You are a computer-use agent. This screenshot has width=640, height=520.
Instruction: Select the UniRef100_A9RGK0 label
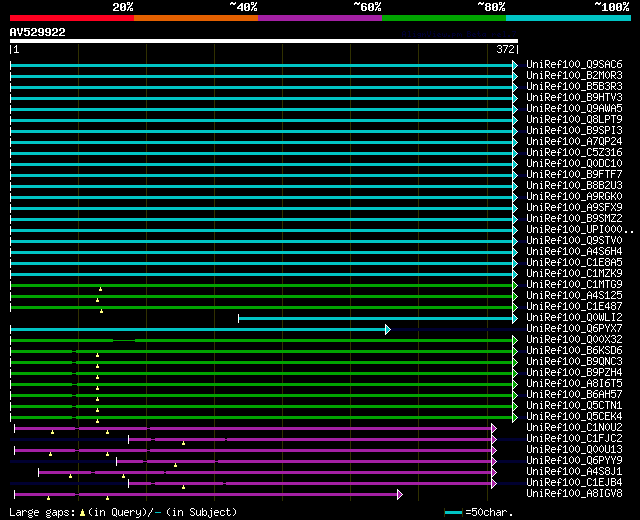click(x=574, y=197)
